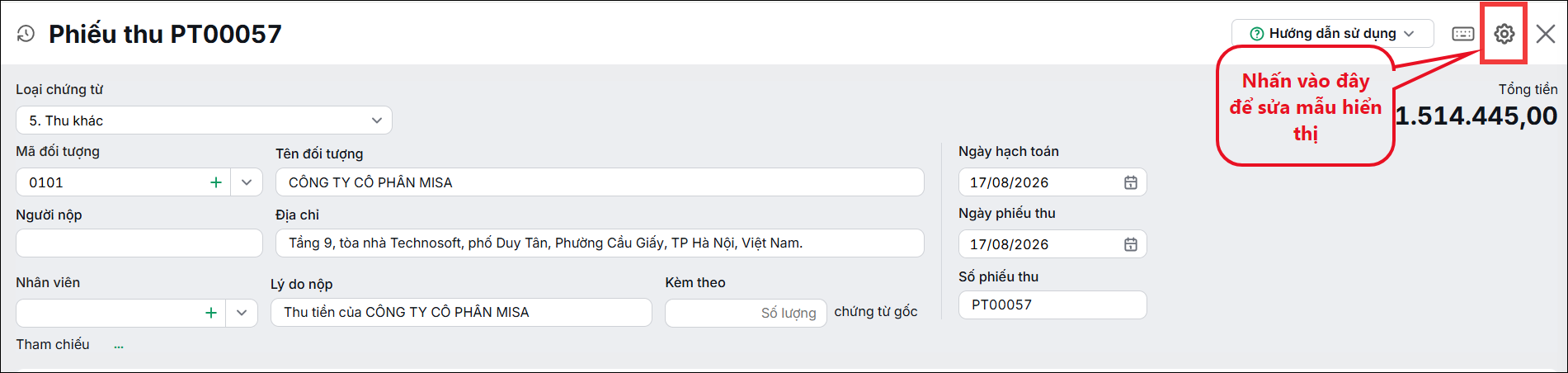The image size is (1568, 373).
Task: Click the Địa chỉ address field
Action: point(600,243)
